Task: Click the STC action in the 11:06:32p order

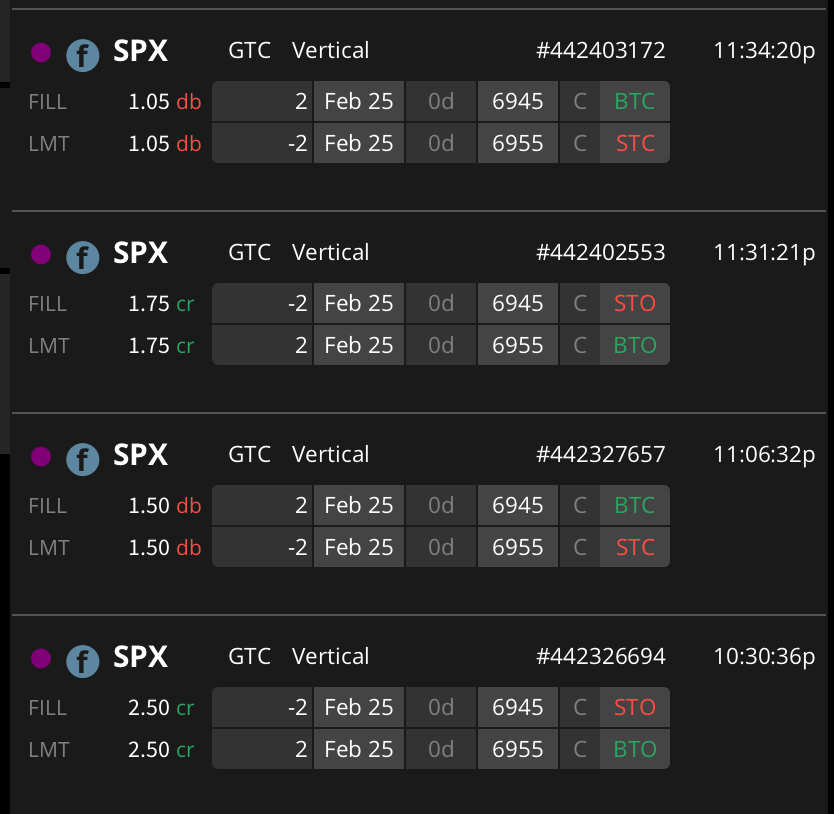Action: (635, 547)
